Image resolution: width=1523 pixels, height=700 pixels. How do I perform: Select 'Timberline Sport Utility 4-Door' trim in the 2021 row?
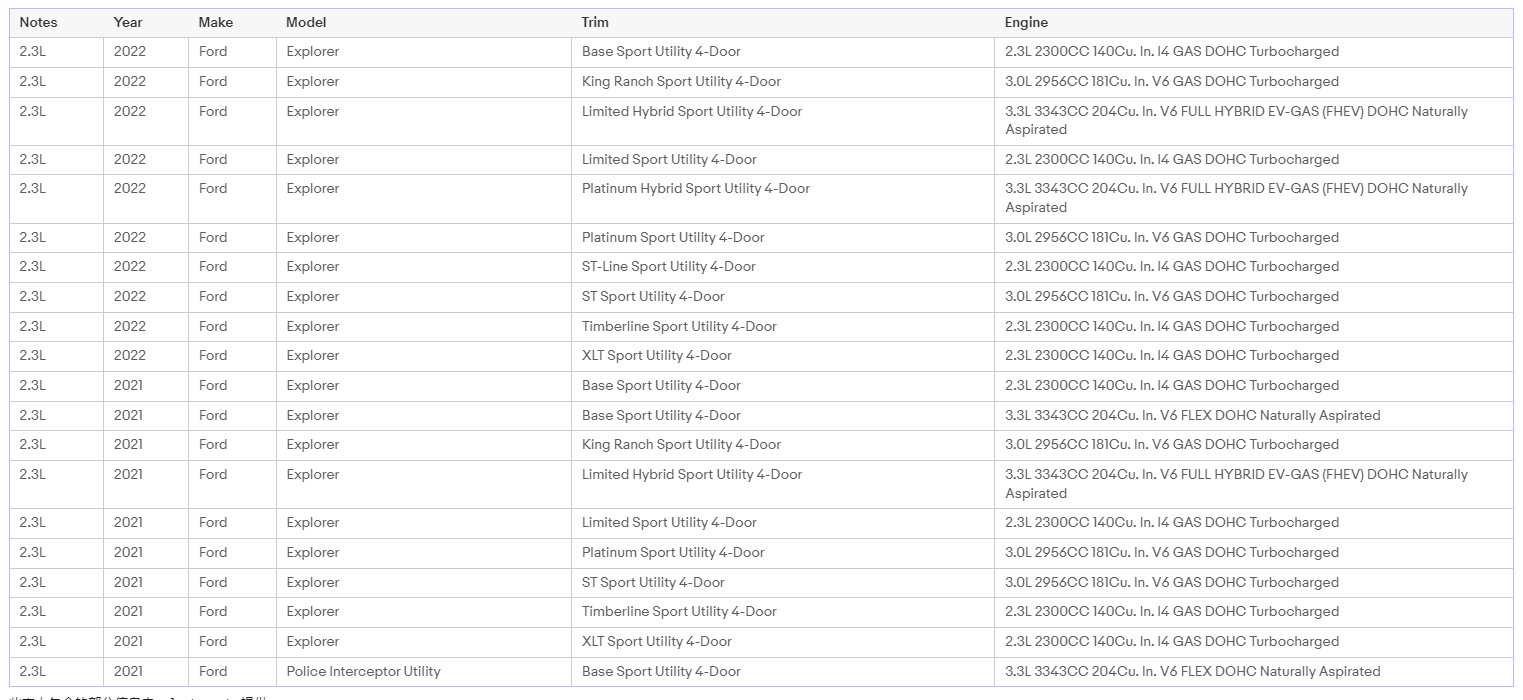click(x=679, y=611)
